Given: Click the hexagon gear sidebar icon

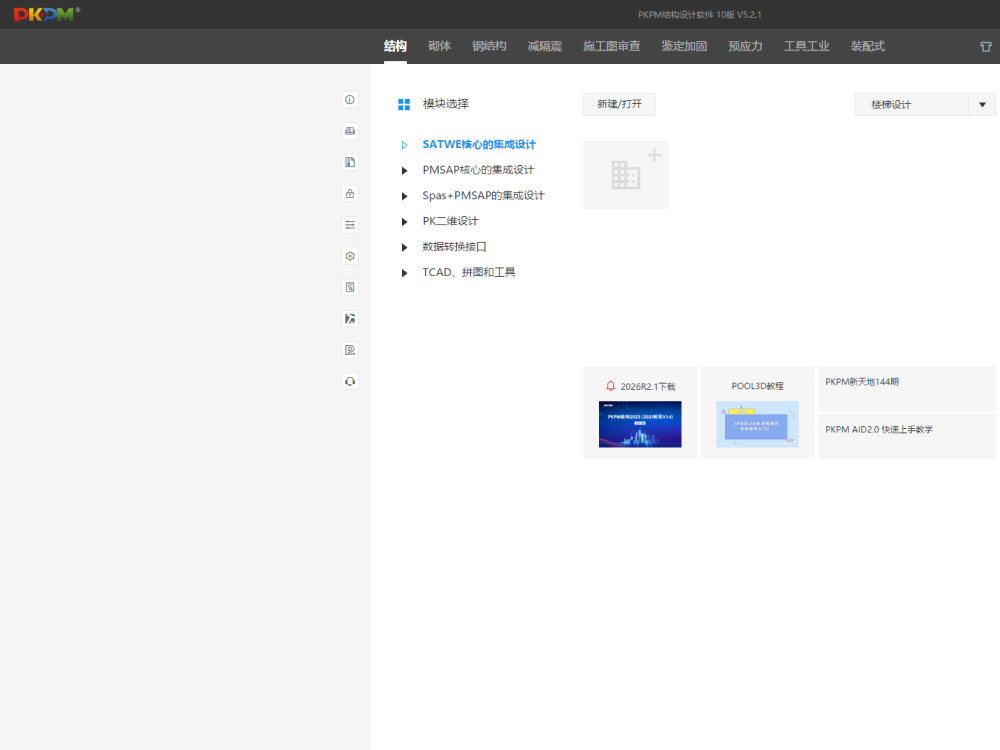Looking at the screenshot, I should 349,256.
